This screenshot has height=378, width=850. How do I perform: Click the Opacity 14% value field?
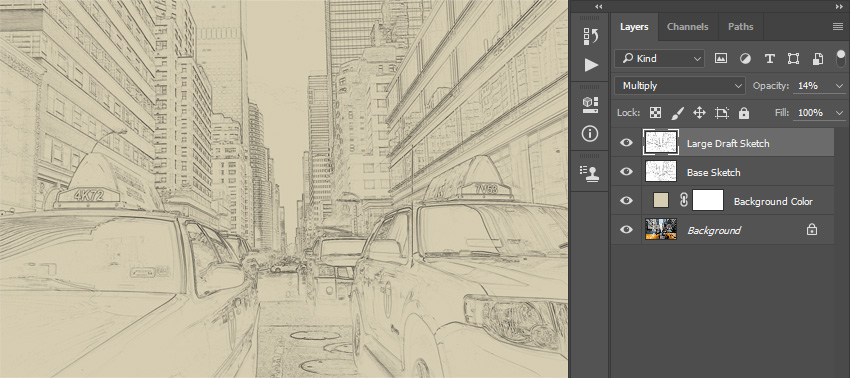813,86
